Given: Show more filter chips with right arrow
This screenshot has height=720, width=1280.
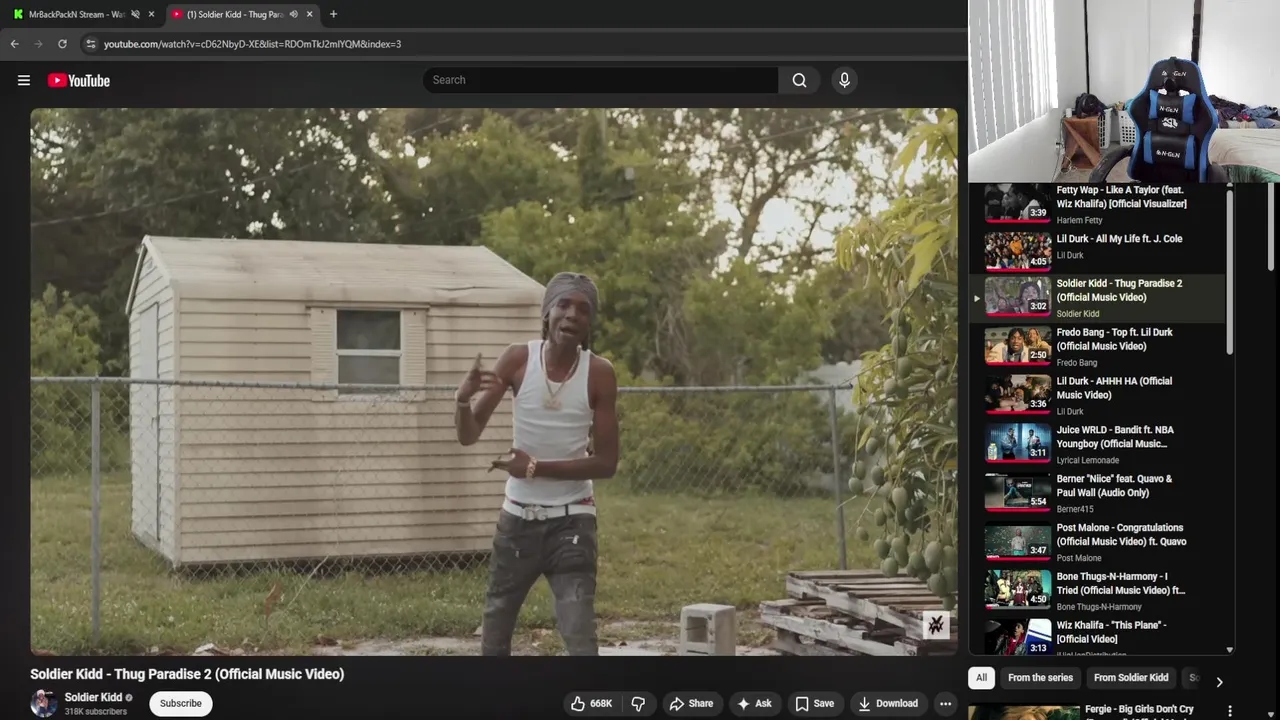Looking at the screenshot, I should click(x=1219, y=681).
